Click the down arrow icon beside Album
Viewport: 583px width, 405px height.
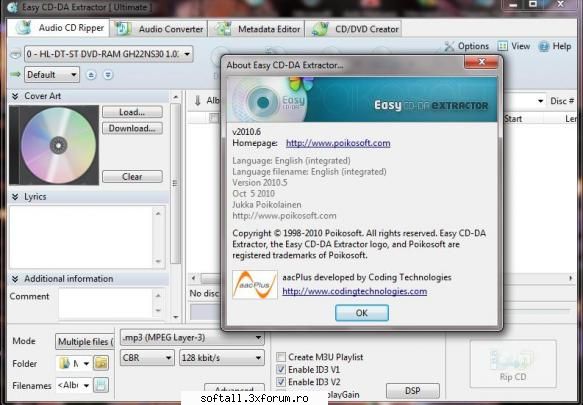pos(198,100)
